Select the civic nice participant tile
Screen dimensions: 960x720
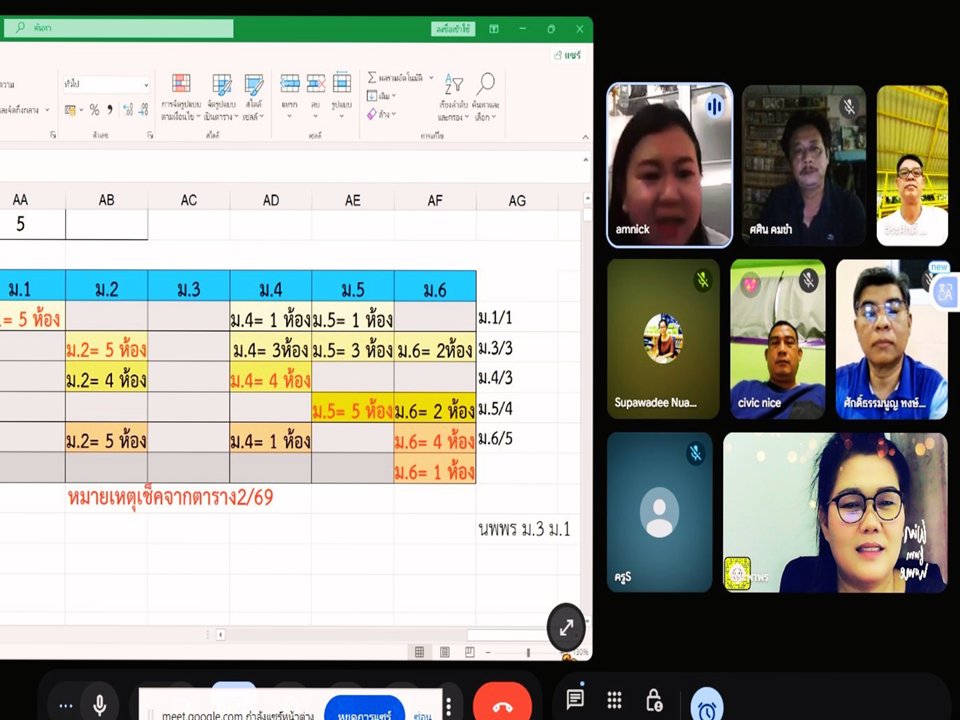point(778,339)
